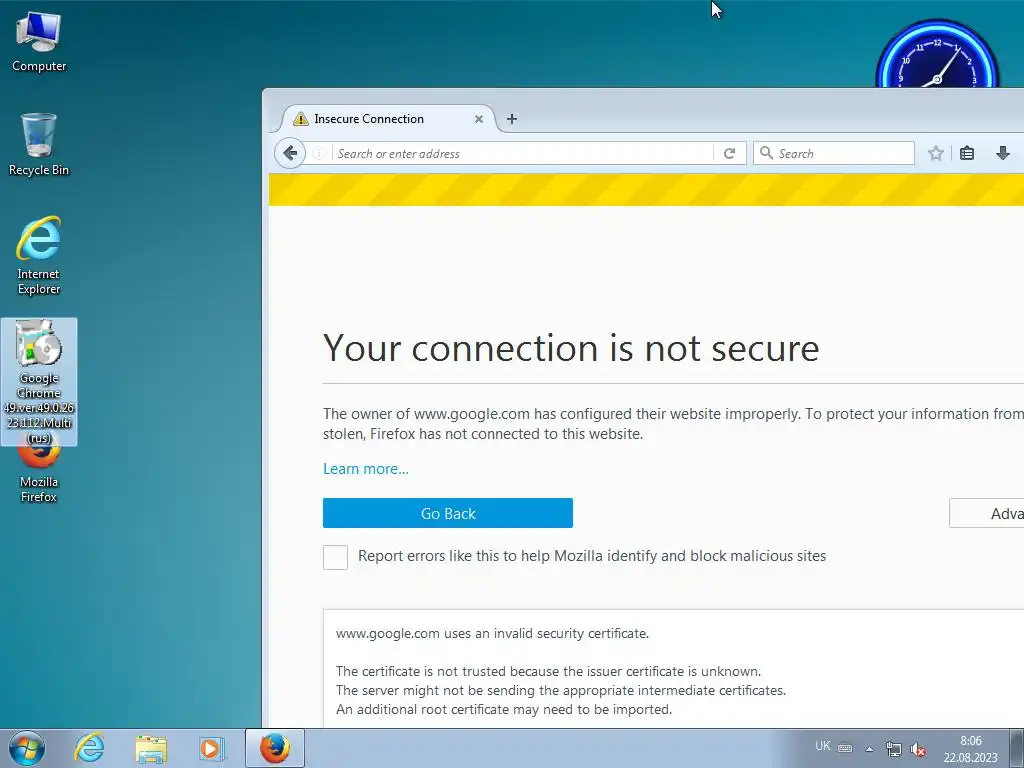The image size is (1024, 768).
Task: Click the Go Back button
Action: coord(448,513)
